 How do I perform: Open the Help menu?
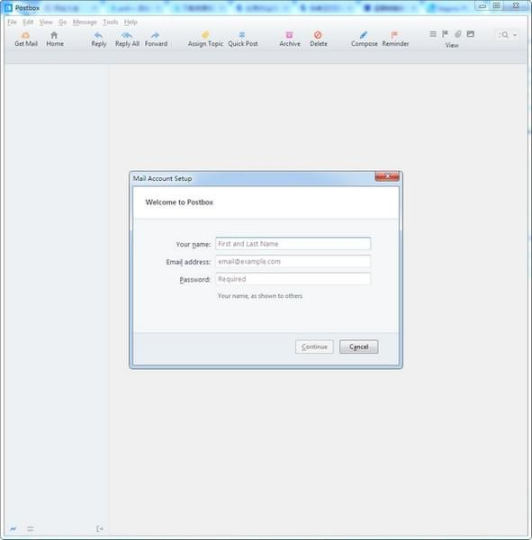coord(131,22)
